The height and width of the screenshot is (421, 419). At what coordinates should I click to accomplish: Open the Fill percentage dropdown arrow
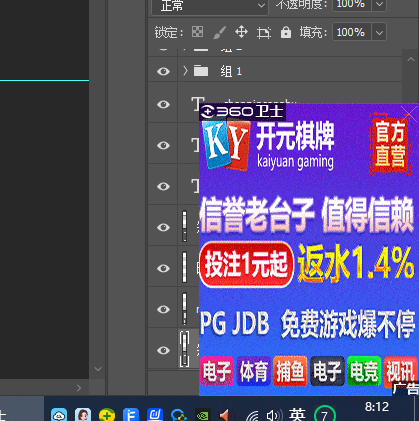[x=379, y=32]
